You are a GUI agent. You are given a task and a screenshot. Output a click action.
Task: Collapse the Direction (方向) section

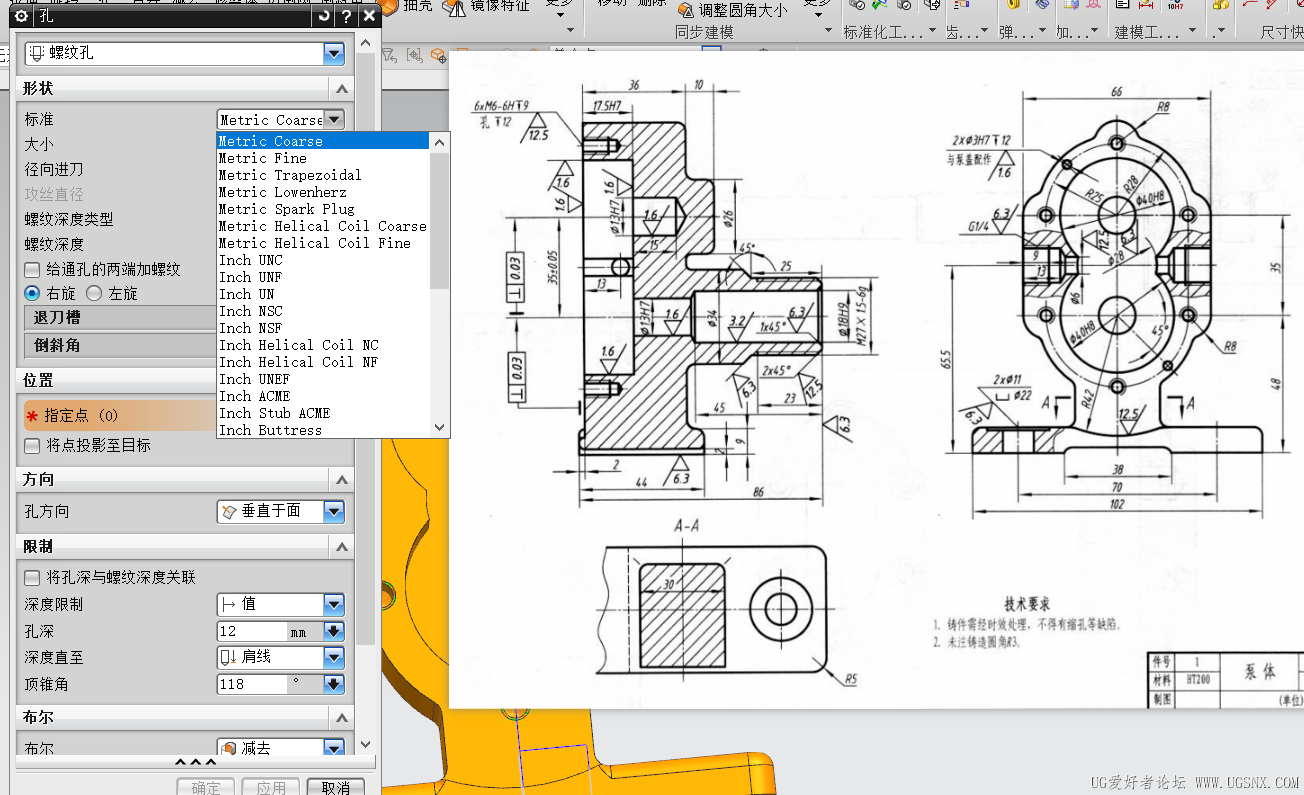(342, 479)
